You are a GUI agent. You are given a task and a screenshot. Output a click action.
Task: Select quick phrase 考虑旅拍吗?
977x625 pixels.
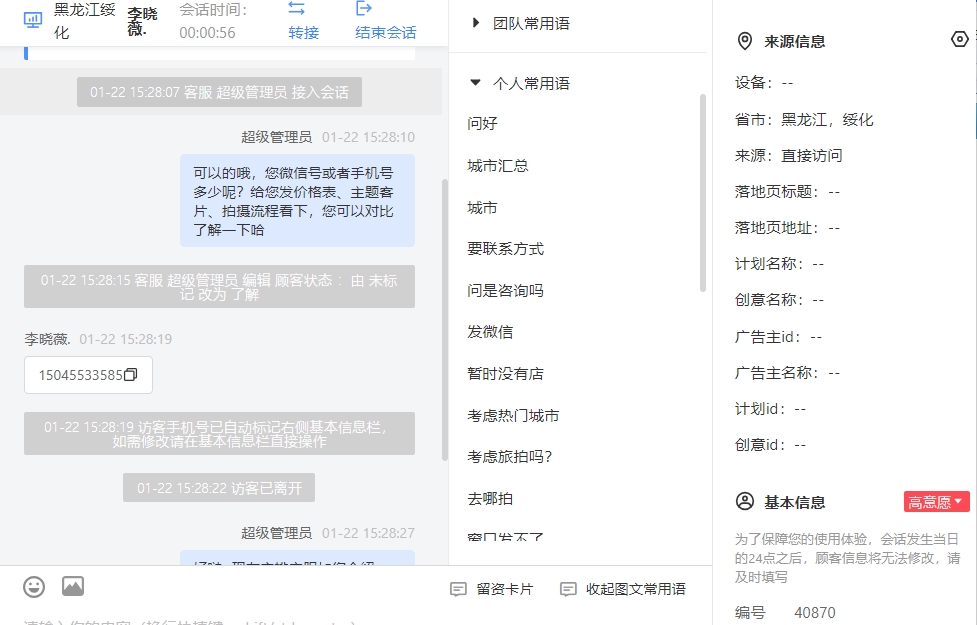(x=510, y=457)
